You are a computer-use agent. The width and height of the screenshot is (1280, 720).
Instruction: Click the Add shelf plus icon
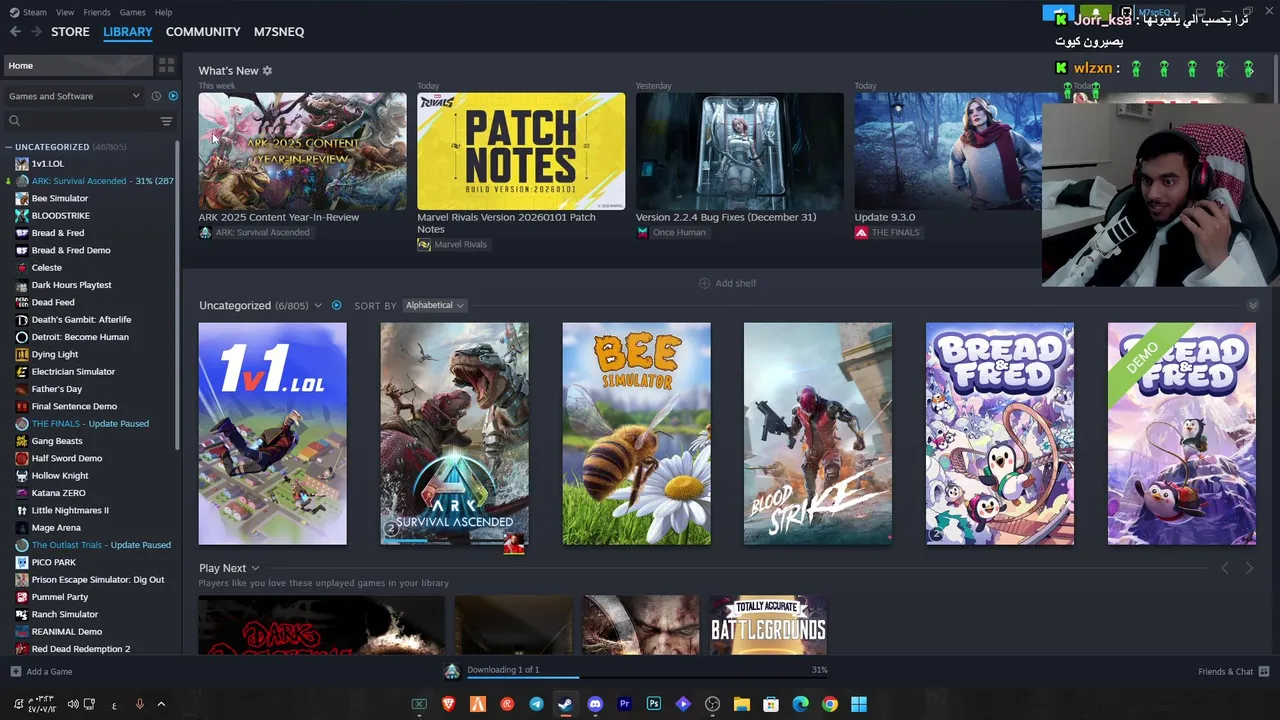coord(704,283)
